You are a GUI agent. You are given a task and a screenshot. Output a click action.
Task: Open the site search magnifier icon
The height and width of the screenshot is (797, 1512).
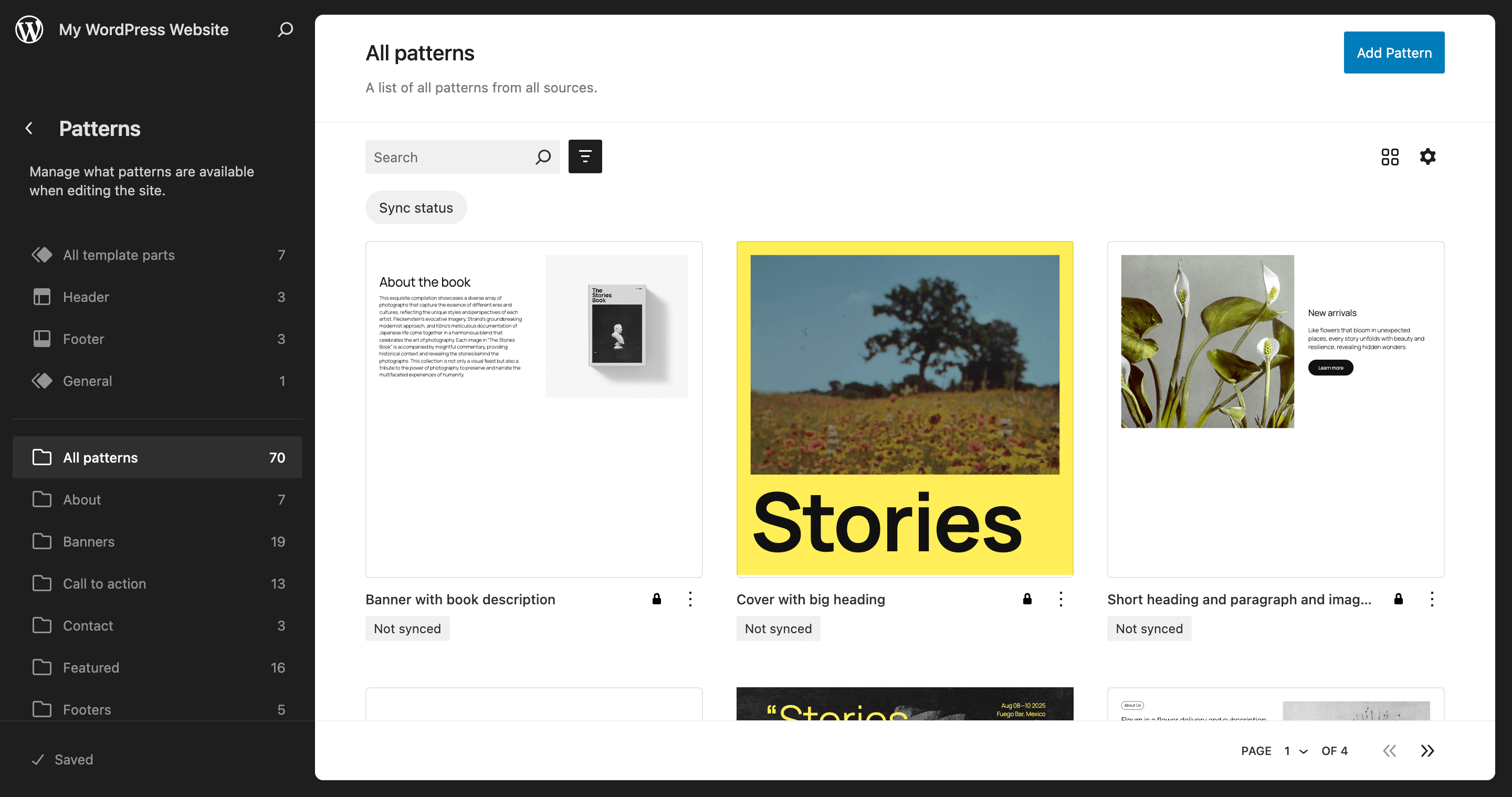tap(285, 29)
